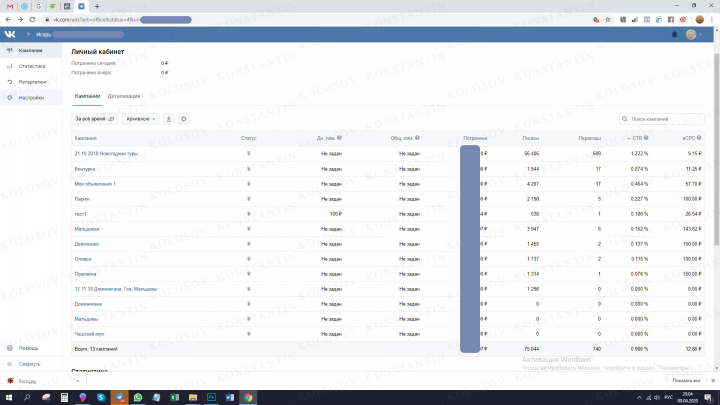Image resolution: width=720 pixels, height=405 pixels.
Task: Bookmark this page with the star icon
Action: [x=608, y=20]
